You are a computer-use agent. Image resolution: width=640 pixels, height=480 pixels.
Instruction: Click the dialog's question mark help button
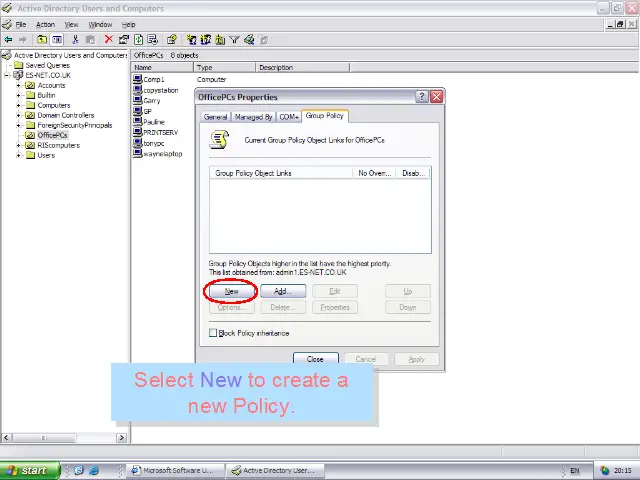click(422, 97)
